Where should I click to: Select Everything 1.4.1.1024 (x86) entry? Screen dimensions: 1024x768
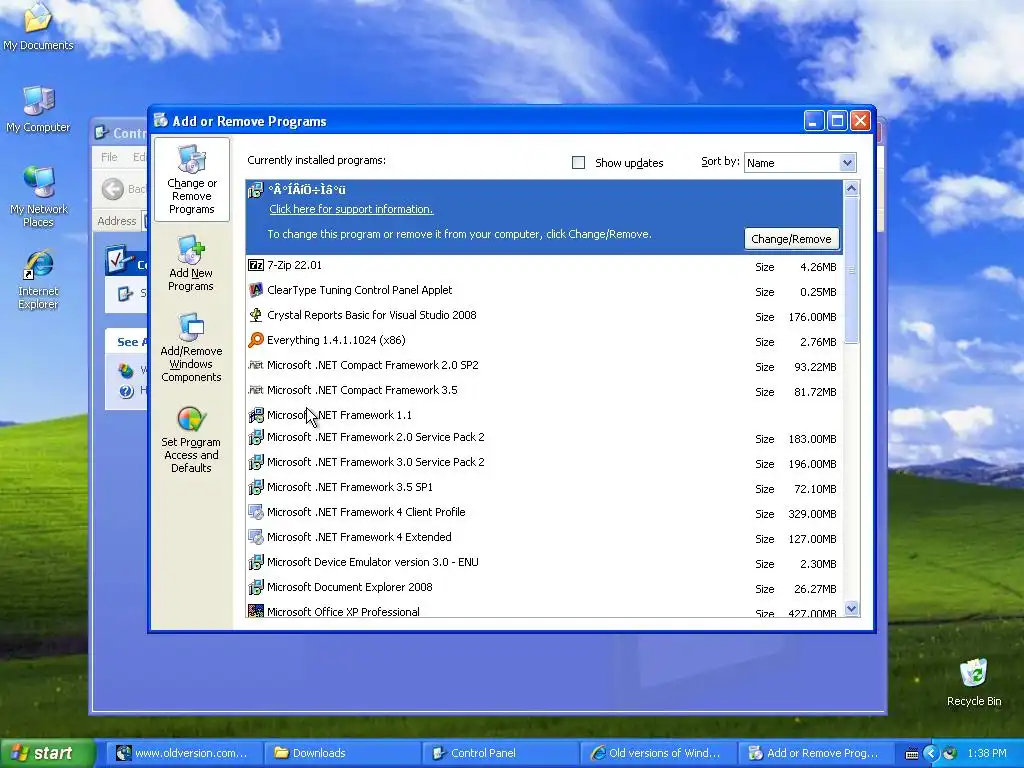[544, 340]
